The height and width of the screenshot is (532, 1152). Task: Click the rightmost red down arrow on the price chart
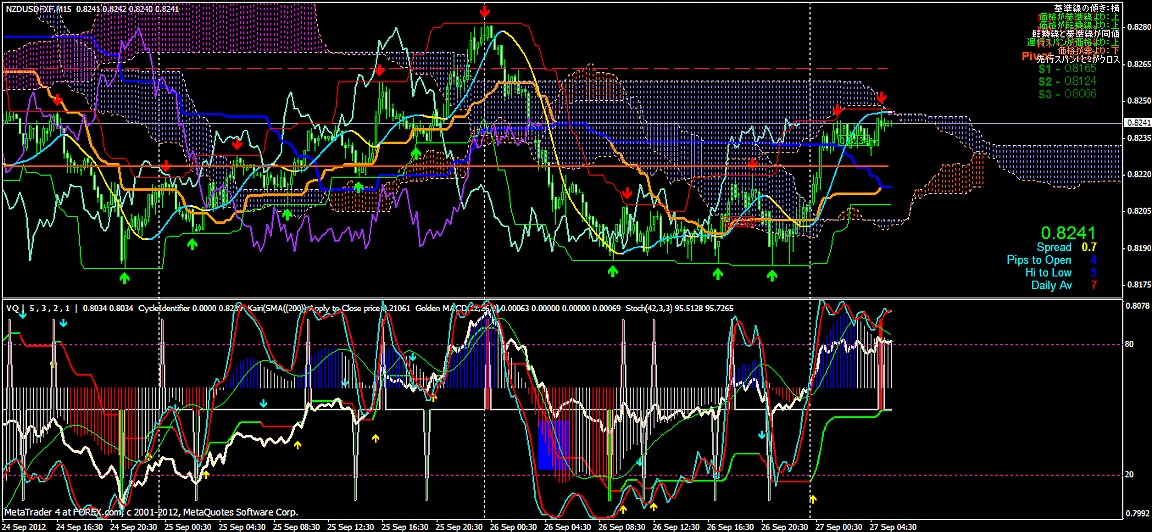[882, 97]
